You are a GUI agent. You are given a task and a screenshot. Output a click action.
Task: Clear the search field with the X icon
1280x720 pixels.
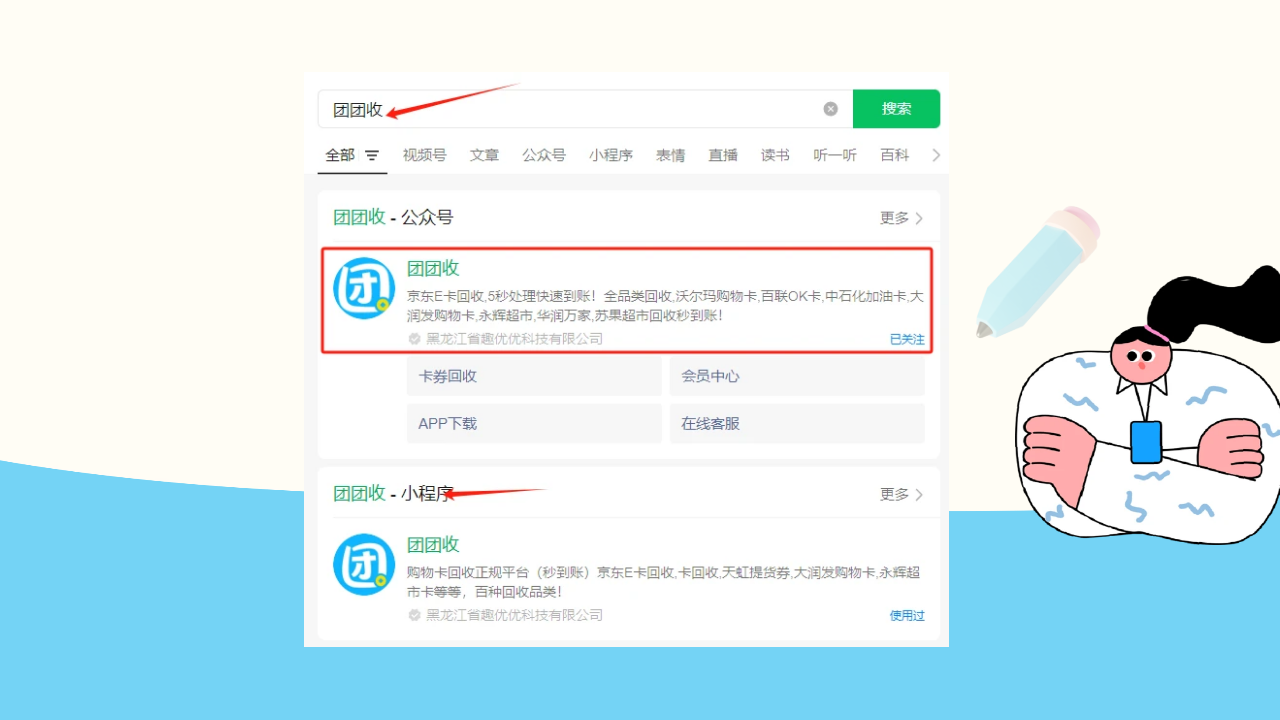830,109
